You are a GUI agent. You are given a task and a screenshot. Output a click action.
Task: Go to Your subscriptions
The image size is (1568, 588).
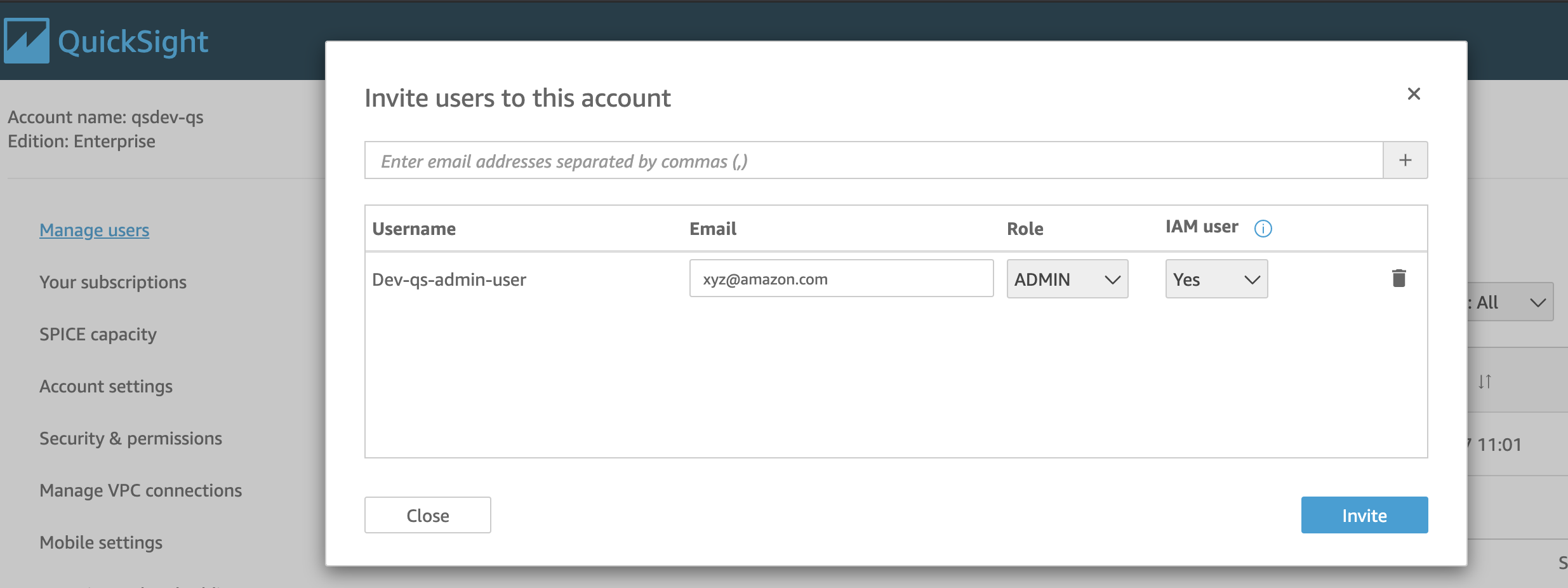[113, 282]
